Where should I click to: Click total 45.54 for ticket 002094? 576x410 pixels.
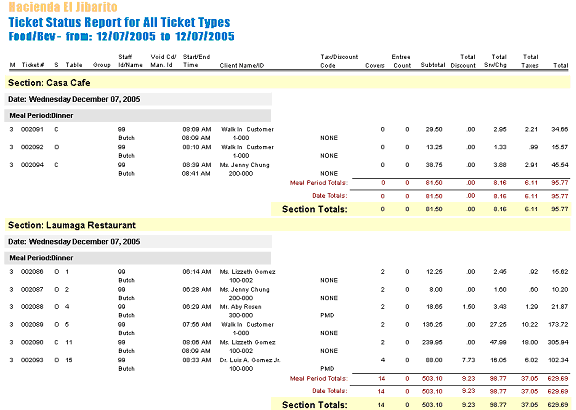click(559, 165)
